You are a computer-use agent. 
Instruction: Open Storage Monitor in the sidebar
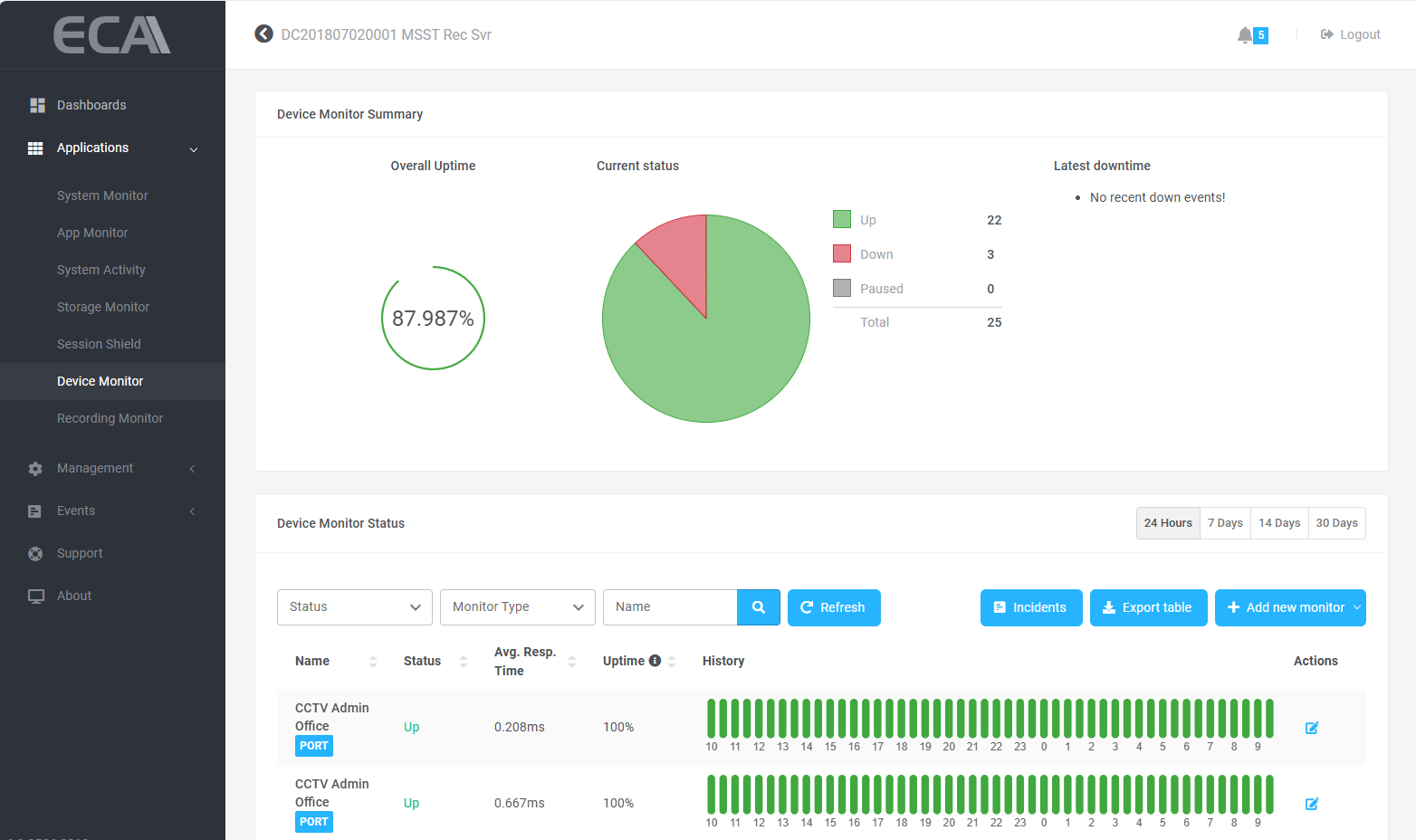pyautogui.click(x=103, y=307)
